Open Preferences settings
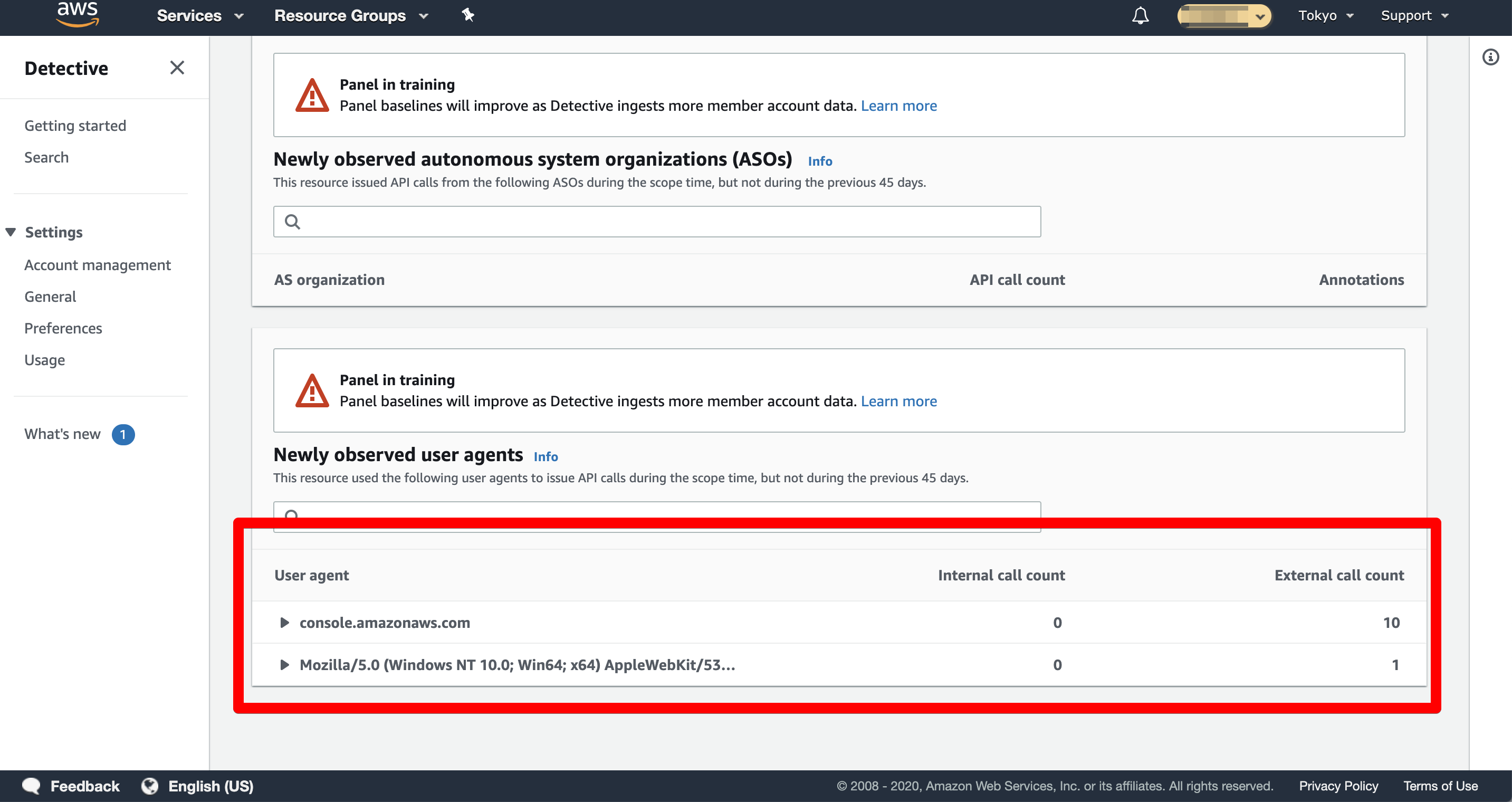1512x802 pixels. 63,328
